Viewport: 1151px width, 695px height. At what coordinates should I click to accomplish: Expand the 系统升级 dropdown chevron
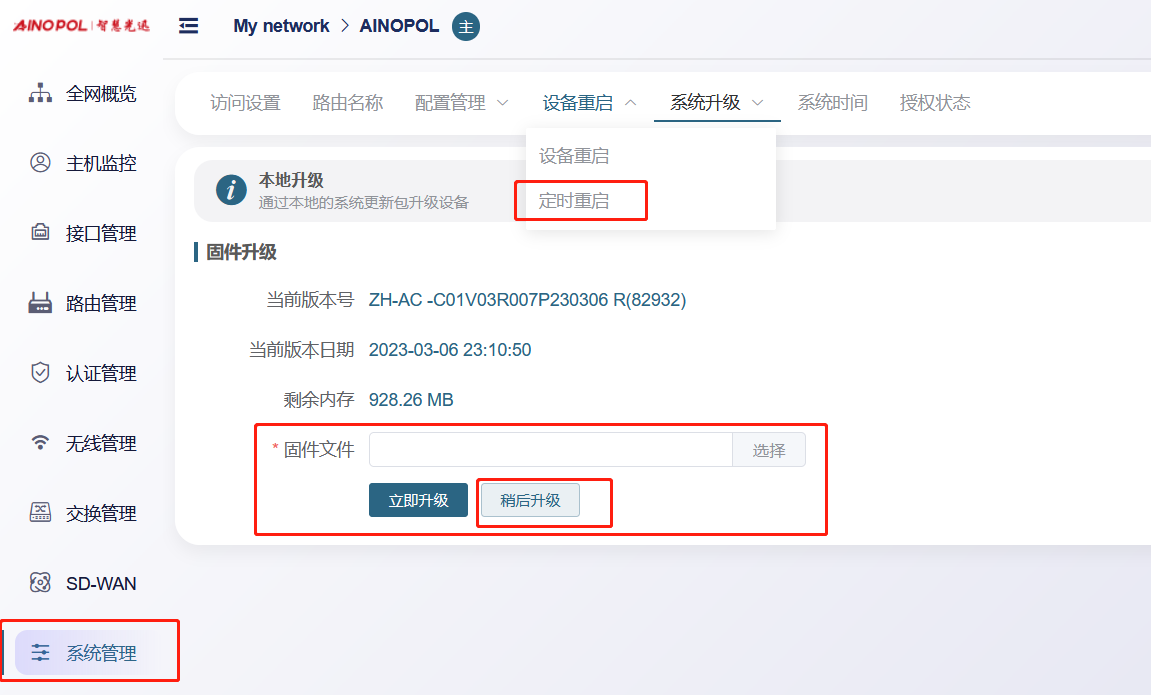click(758, 103)
